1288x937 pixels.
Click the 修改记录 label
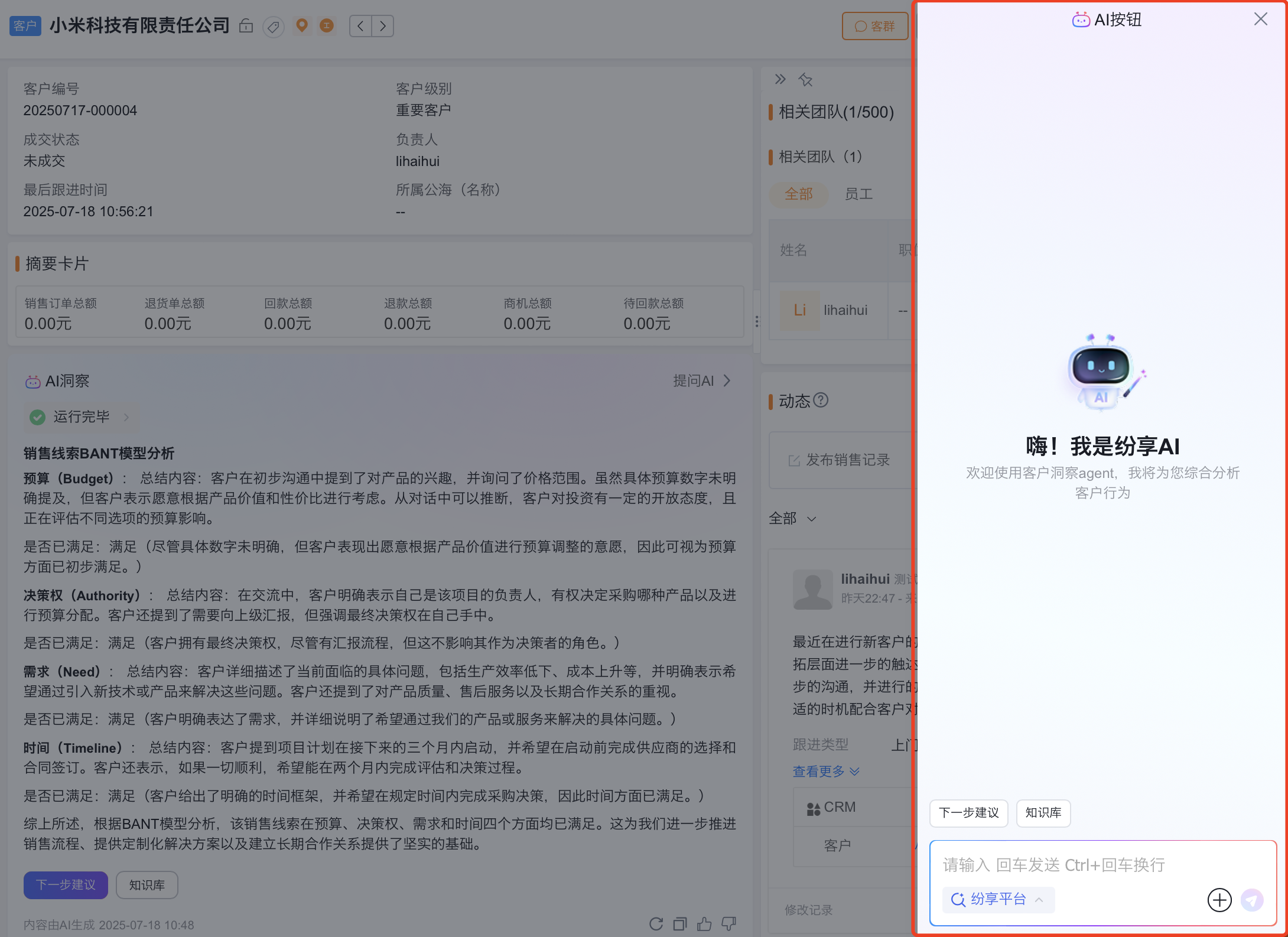[x=808, y=910]
